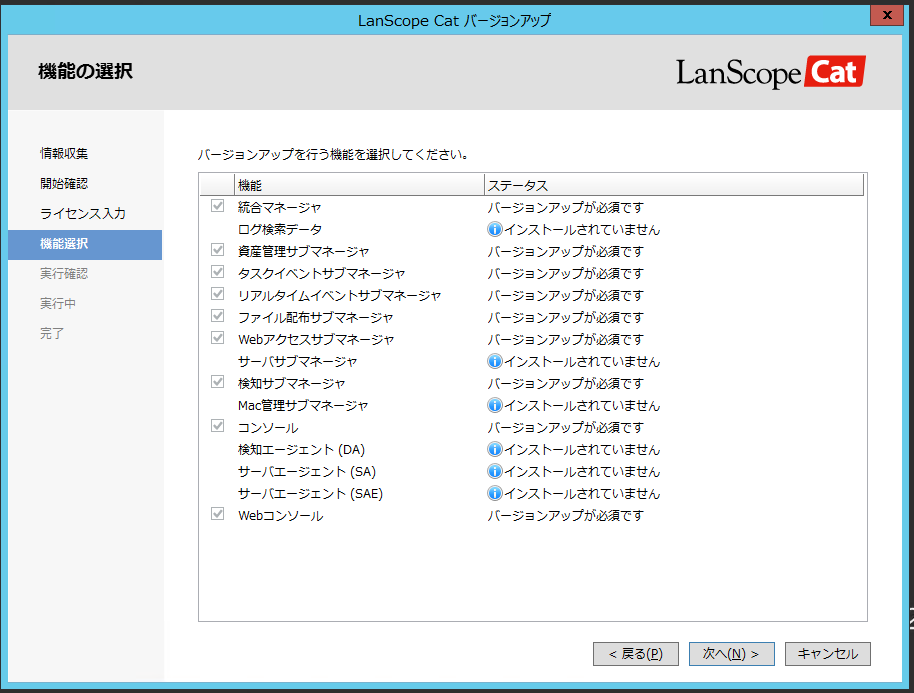
Task: Toggle the Webコンソール checkbox
Action: [x=217, y=515]
